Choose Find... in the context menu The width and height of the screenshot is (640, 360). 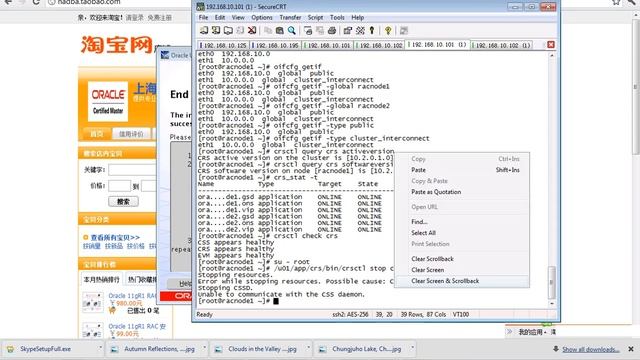pos(462,222)
